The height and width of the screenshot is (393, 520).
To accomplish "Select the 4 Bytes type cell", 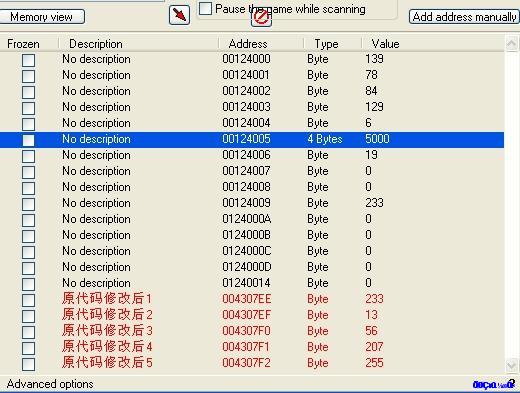I will (325, 139).
